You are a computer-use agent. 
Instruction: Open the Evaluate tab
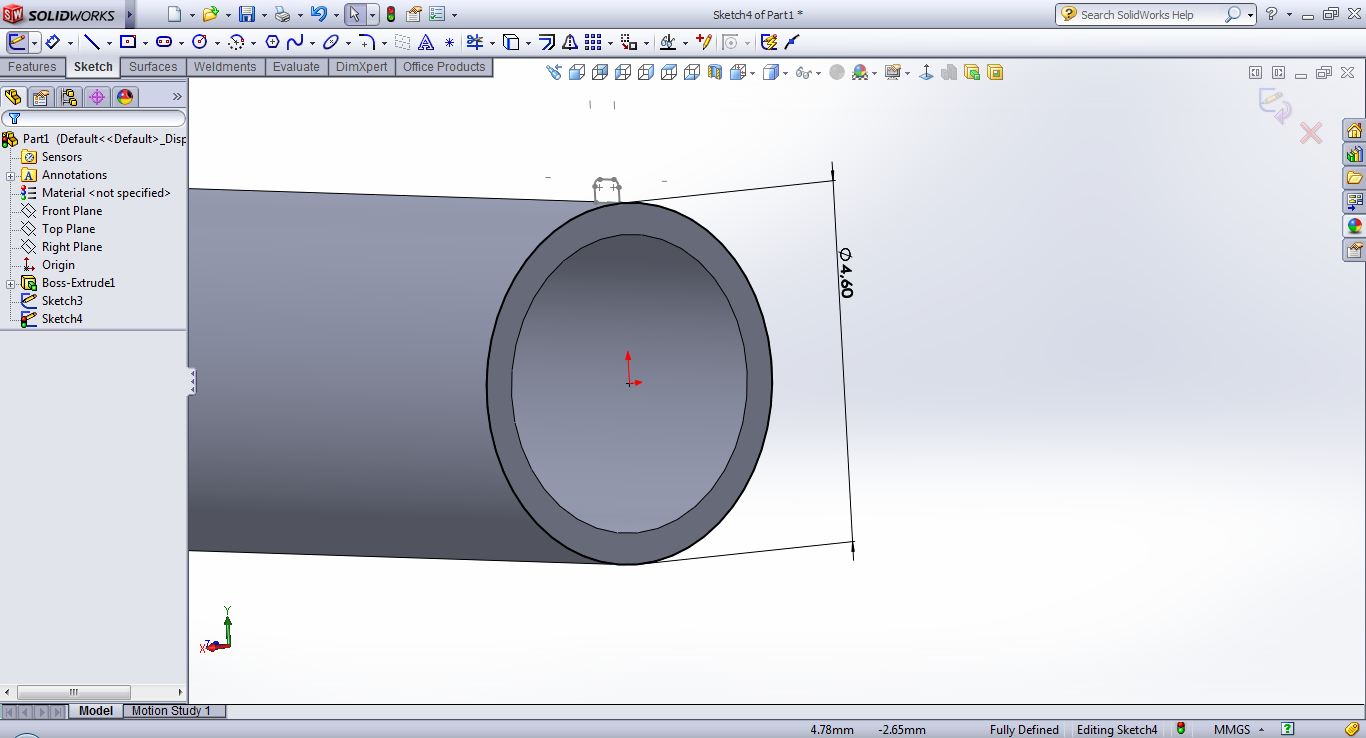296,67
